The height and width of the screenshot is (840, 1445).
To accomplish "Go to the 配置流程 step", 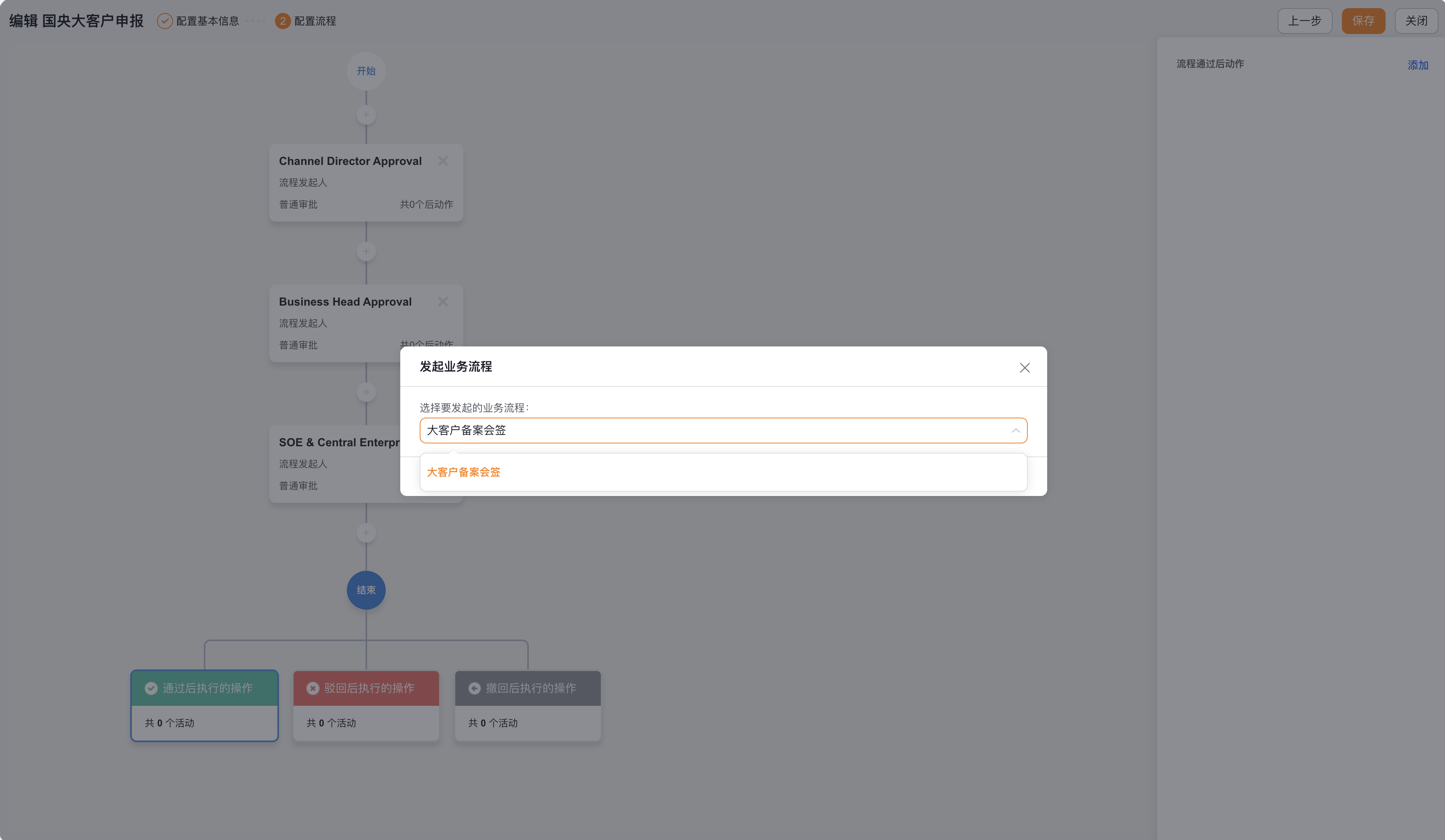I will pyautogui.click(x=315, y=21).
